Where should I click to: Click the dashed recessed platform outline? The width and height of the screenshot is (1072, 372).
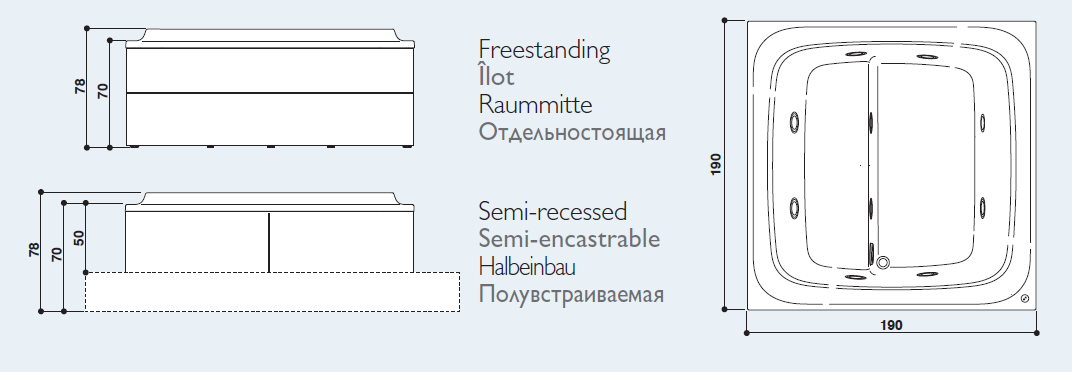[272, 292]
